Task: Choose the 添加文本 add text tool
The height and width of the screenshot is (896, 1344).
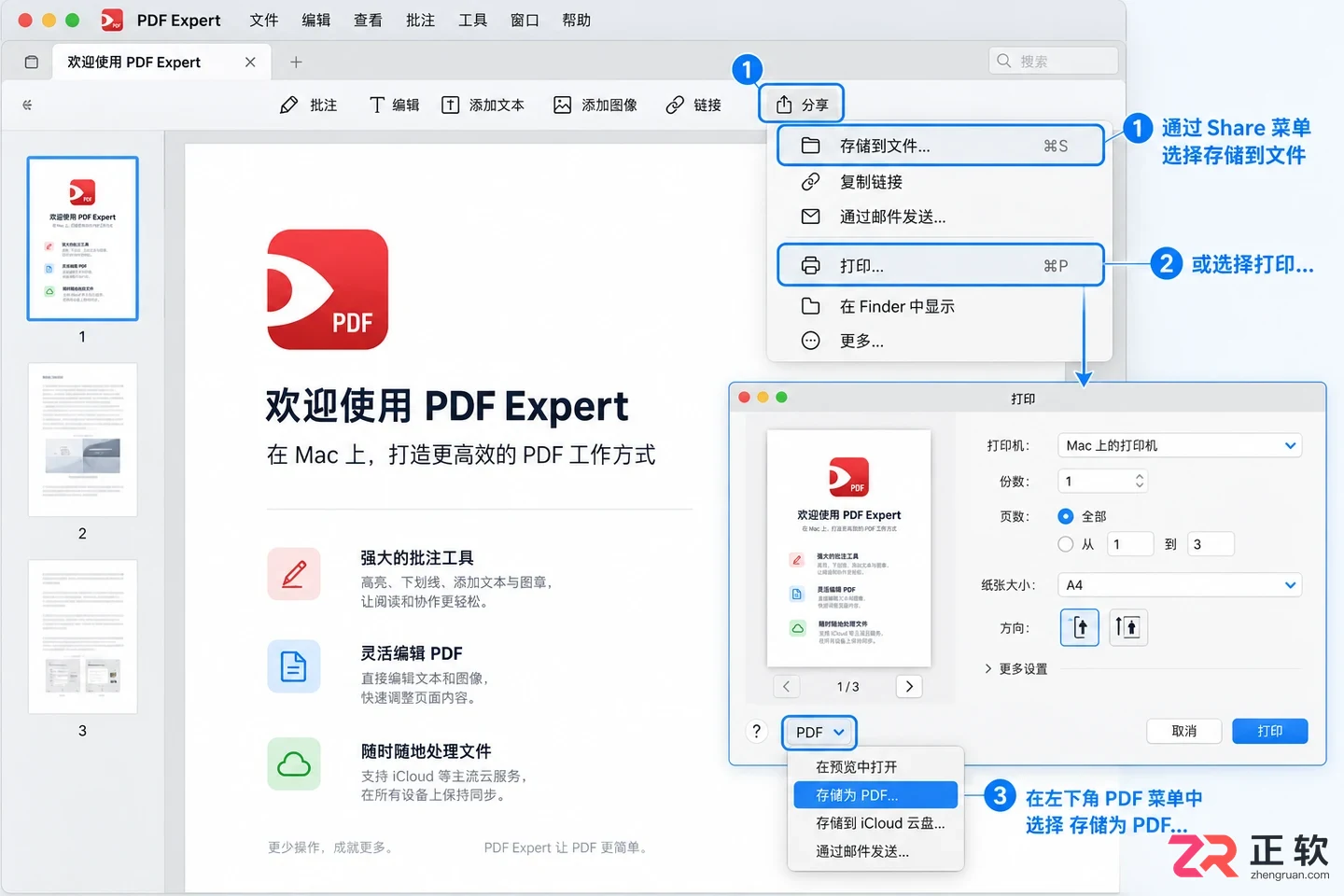Action: pos(483,105)
